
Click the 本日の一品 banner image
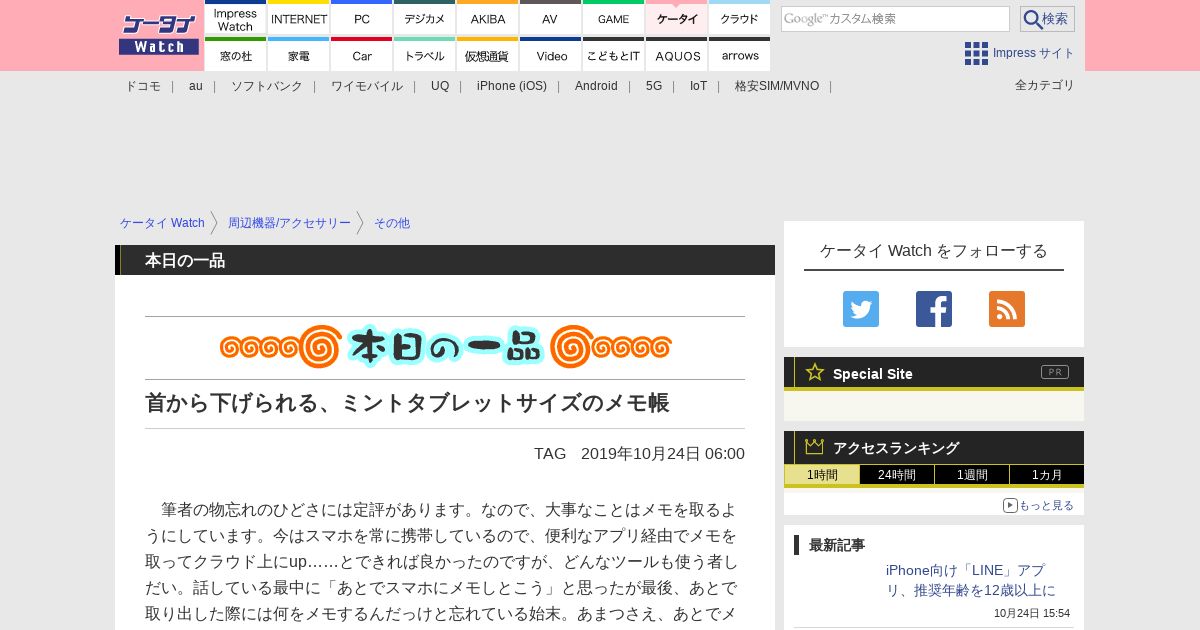(445, 347)
